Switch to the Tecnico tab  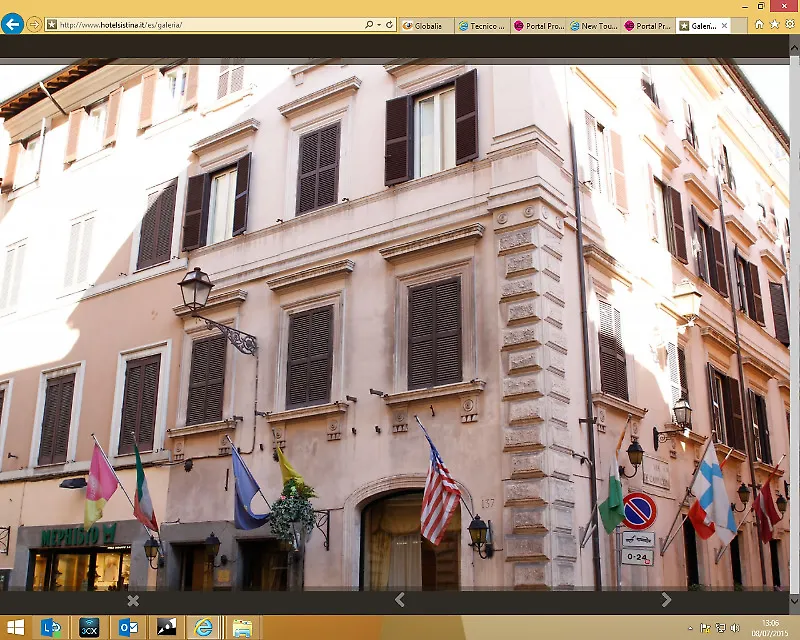[x=482, y=26]
